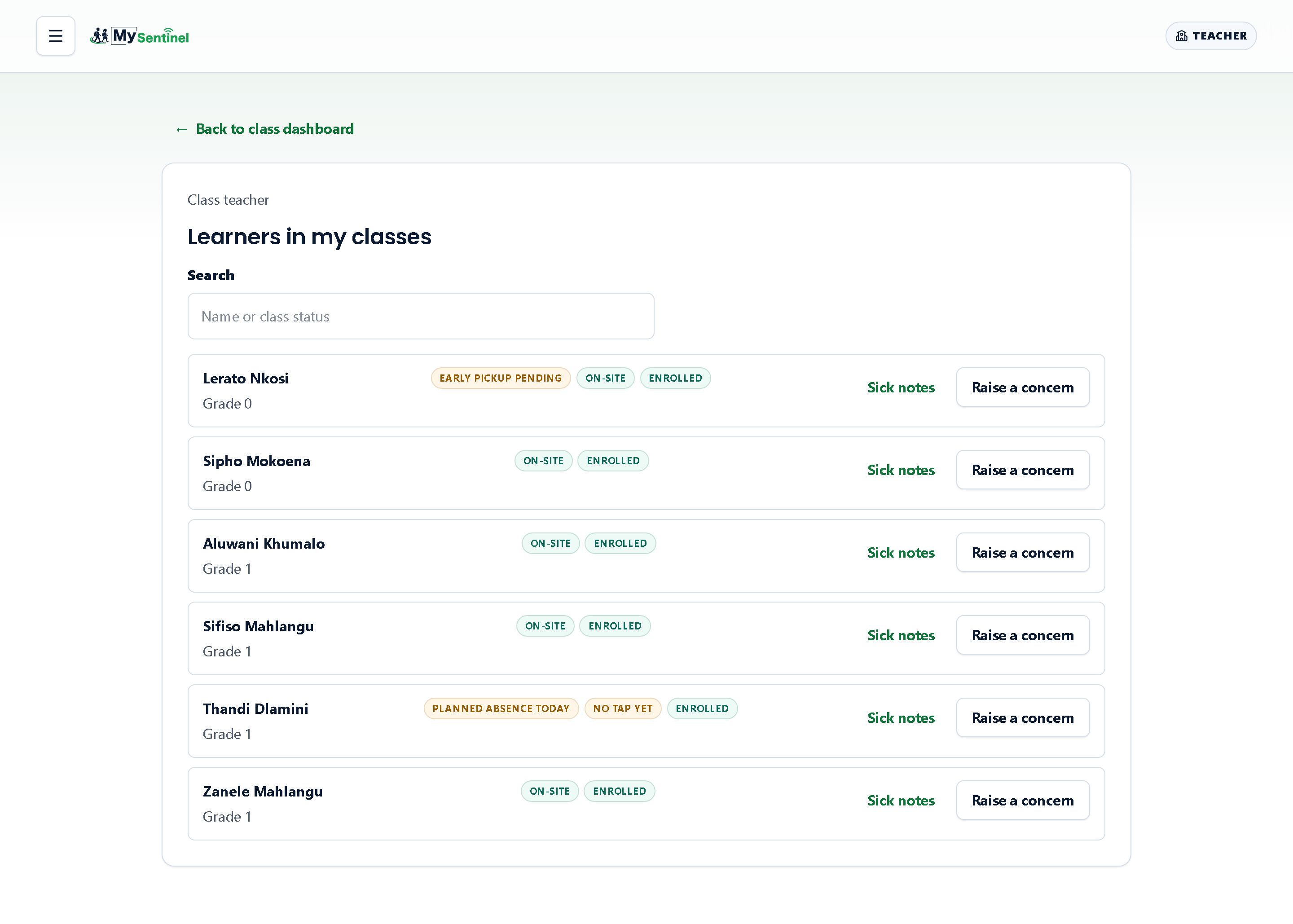1293x924 pixels.
Task: Open Sick notes for Lerato Nkosi
Action: pos(901,387)
